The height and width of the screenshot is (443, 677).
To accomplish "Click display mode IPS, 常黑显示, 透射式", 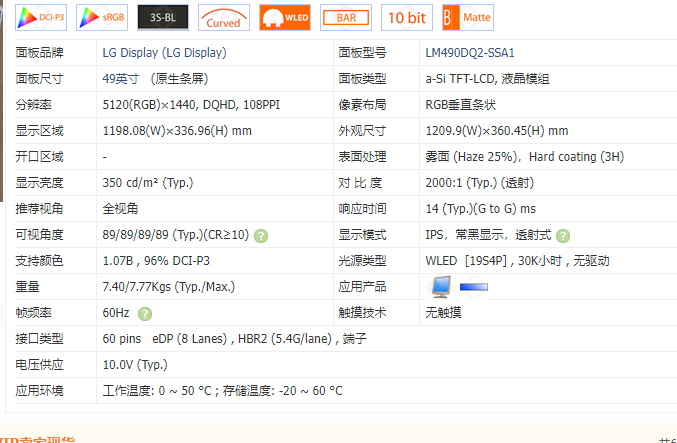I will pyautogui.click(x=488, y=234).
